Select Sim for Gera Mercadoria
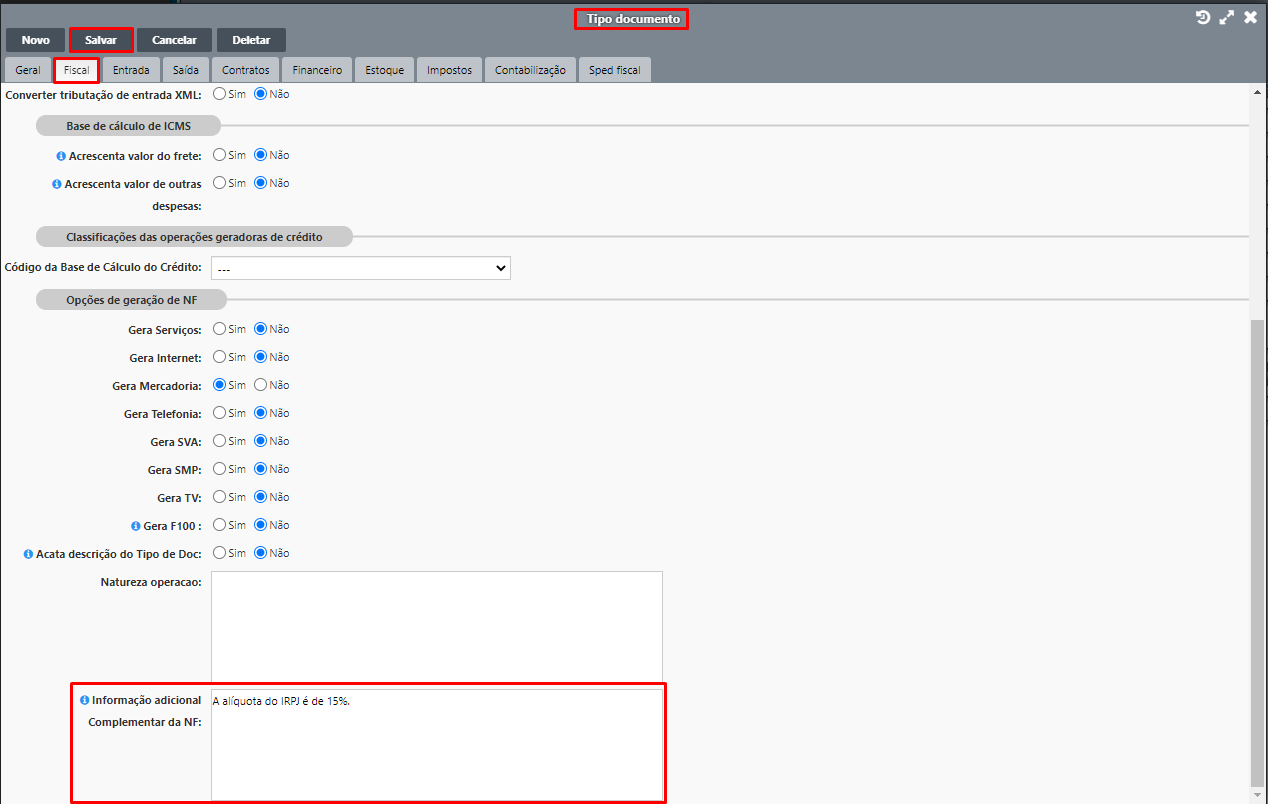 (220, 385)
